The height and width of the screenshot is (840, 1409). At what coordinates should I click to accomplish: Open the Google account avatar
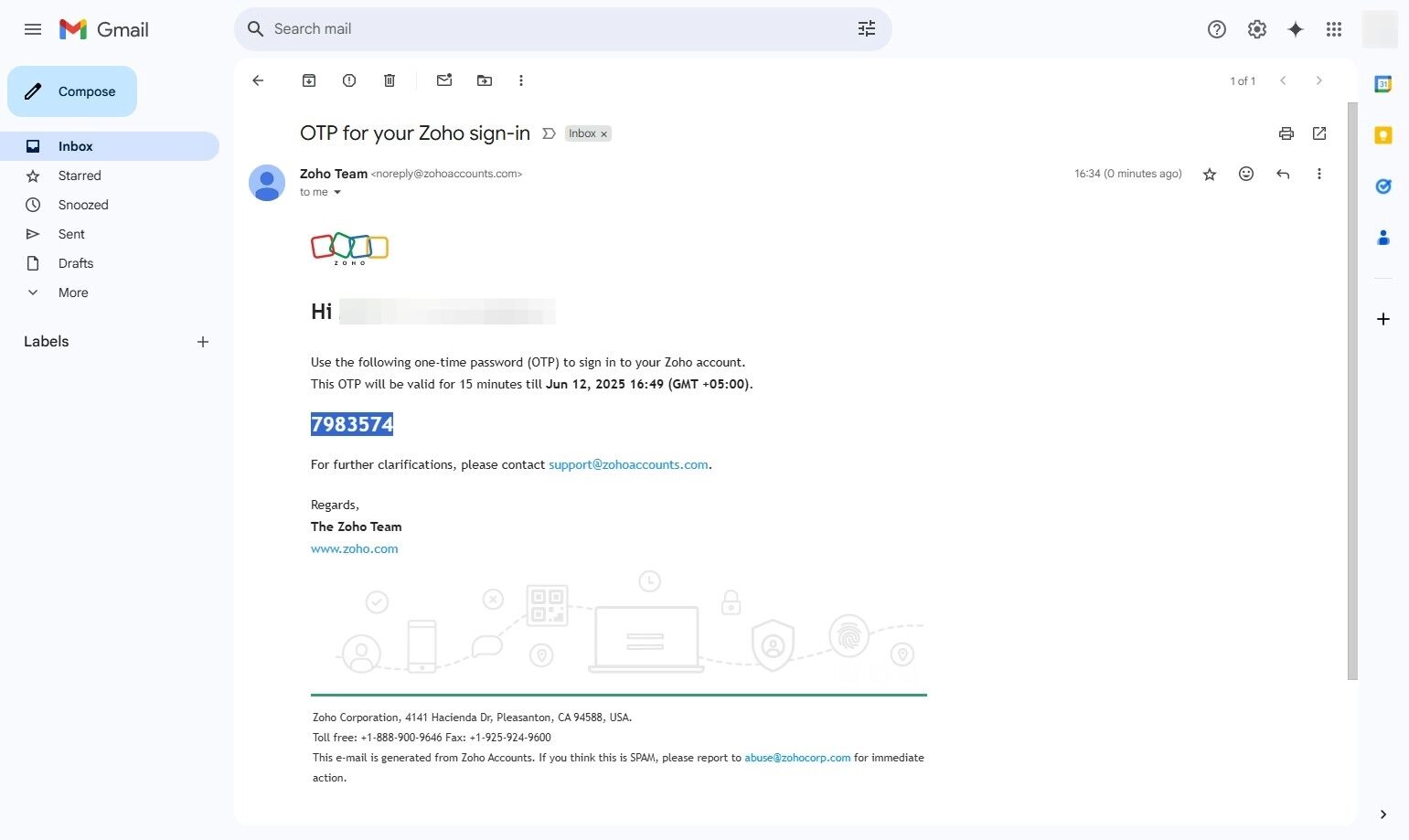coord(1380,29)
